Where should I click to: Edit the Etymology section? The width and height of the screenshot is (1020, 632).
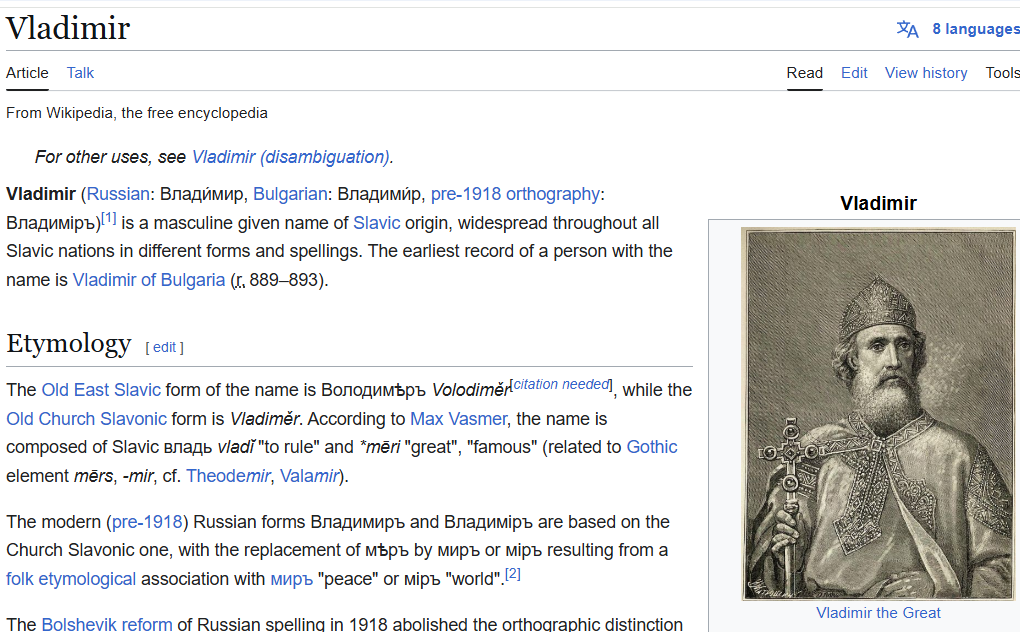coord(165,347)
